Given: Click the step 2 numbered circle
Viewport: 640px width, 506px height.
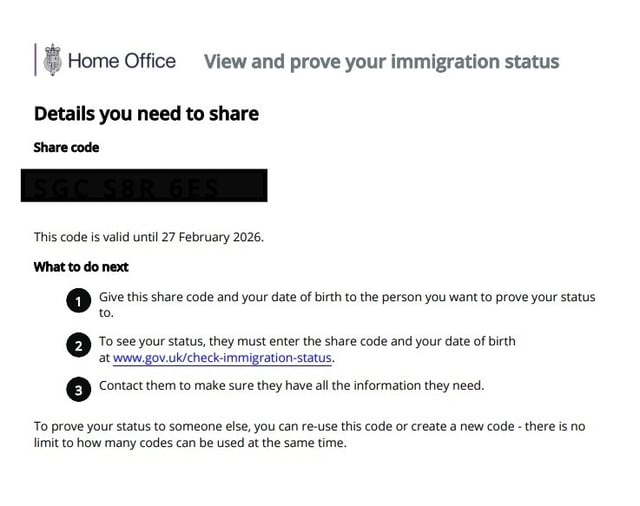Looking at the screenshot, I should (79, 347).
